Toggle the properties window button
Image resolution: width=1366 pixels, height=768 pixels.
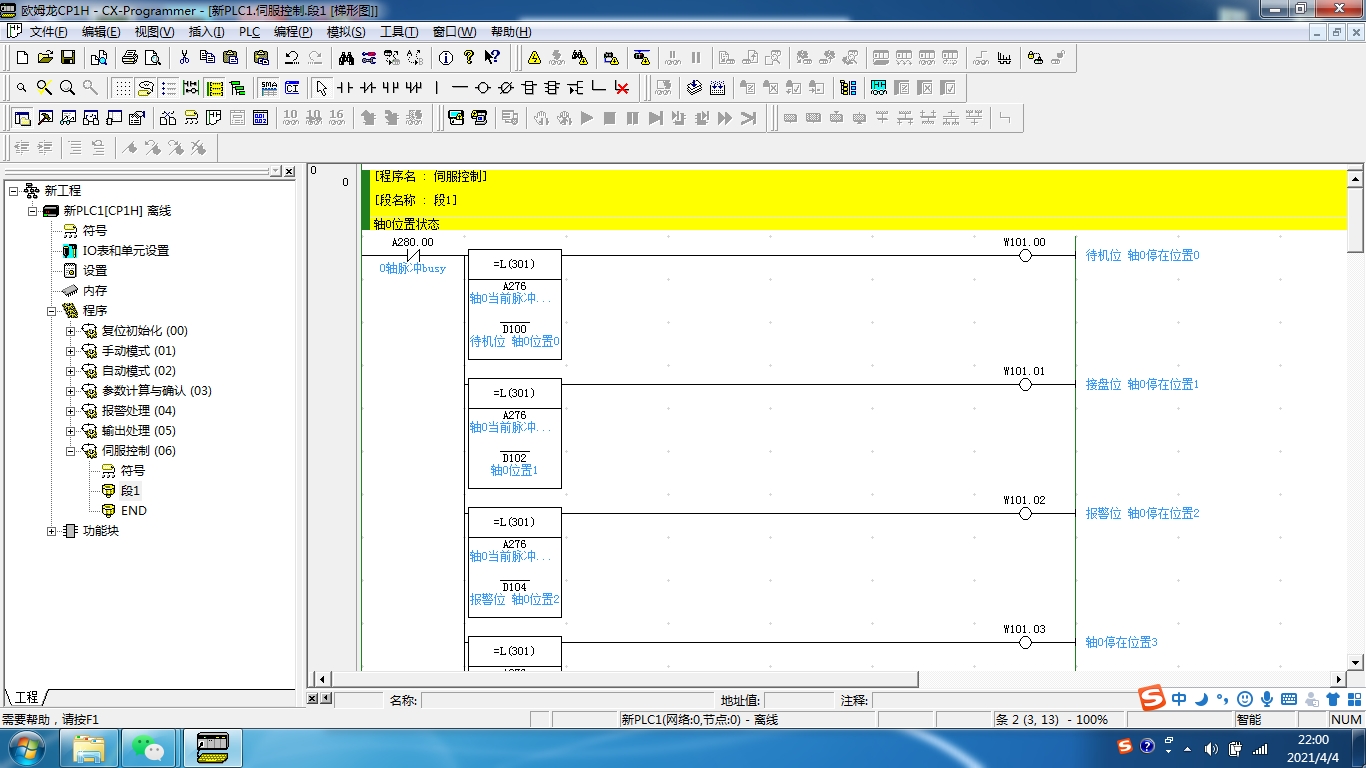137,118
